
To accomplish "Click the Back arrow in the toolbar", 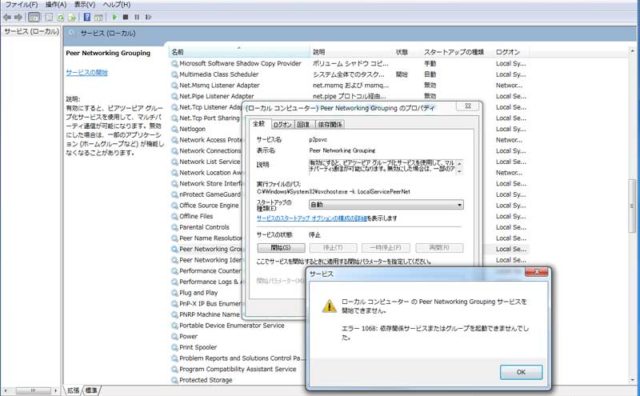I will coord(7,17).
